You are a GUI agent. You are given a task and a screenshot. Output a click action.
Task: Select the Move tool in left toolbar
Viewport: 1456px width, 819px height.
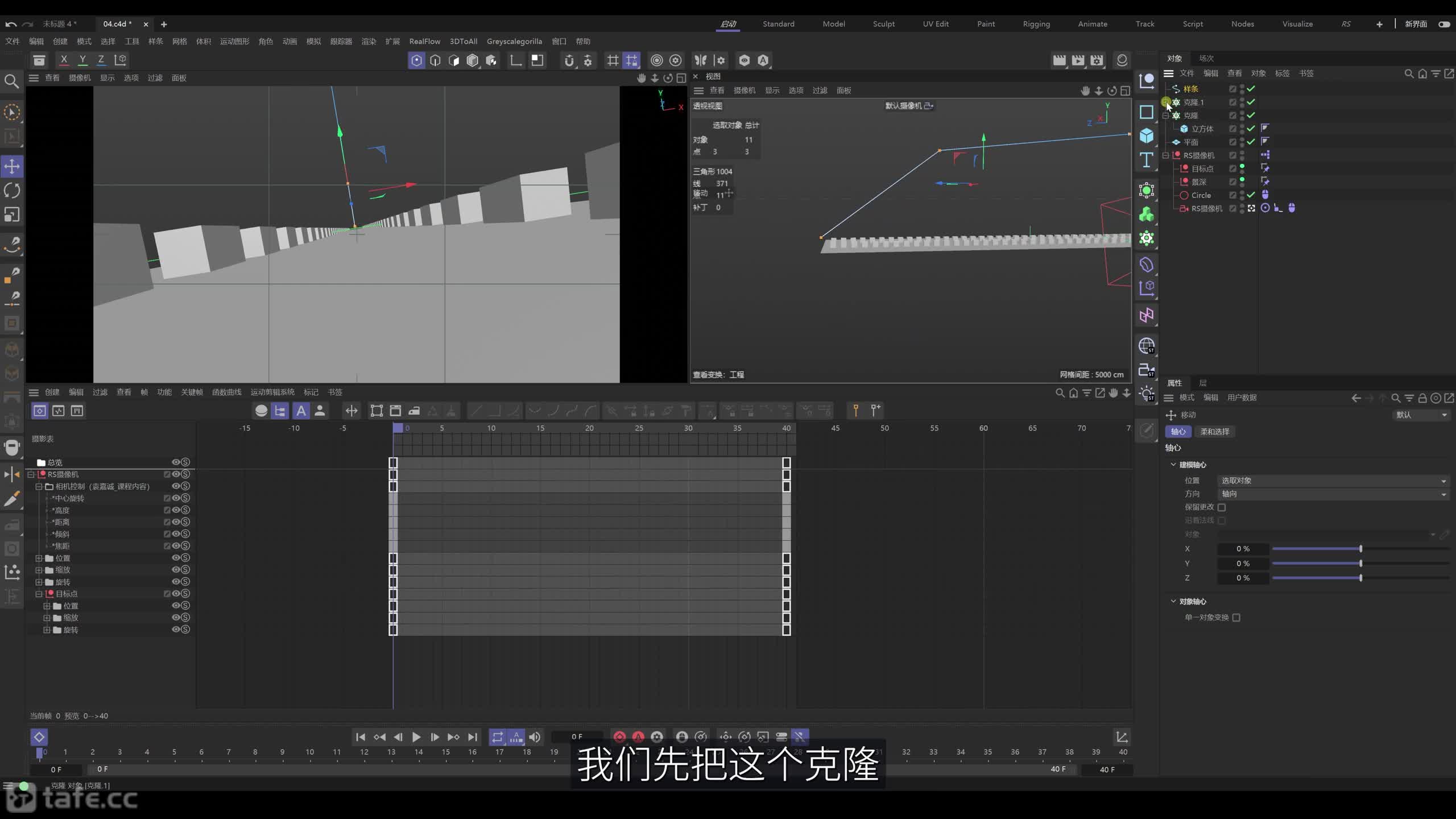pos(12,167)
